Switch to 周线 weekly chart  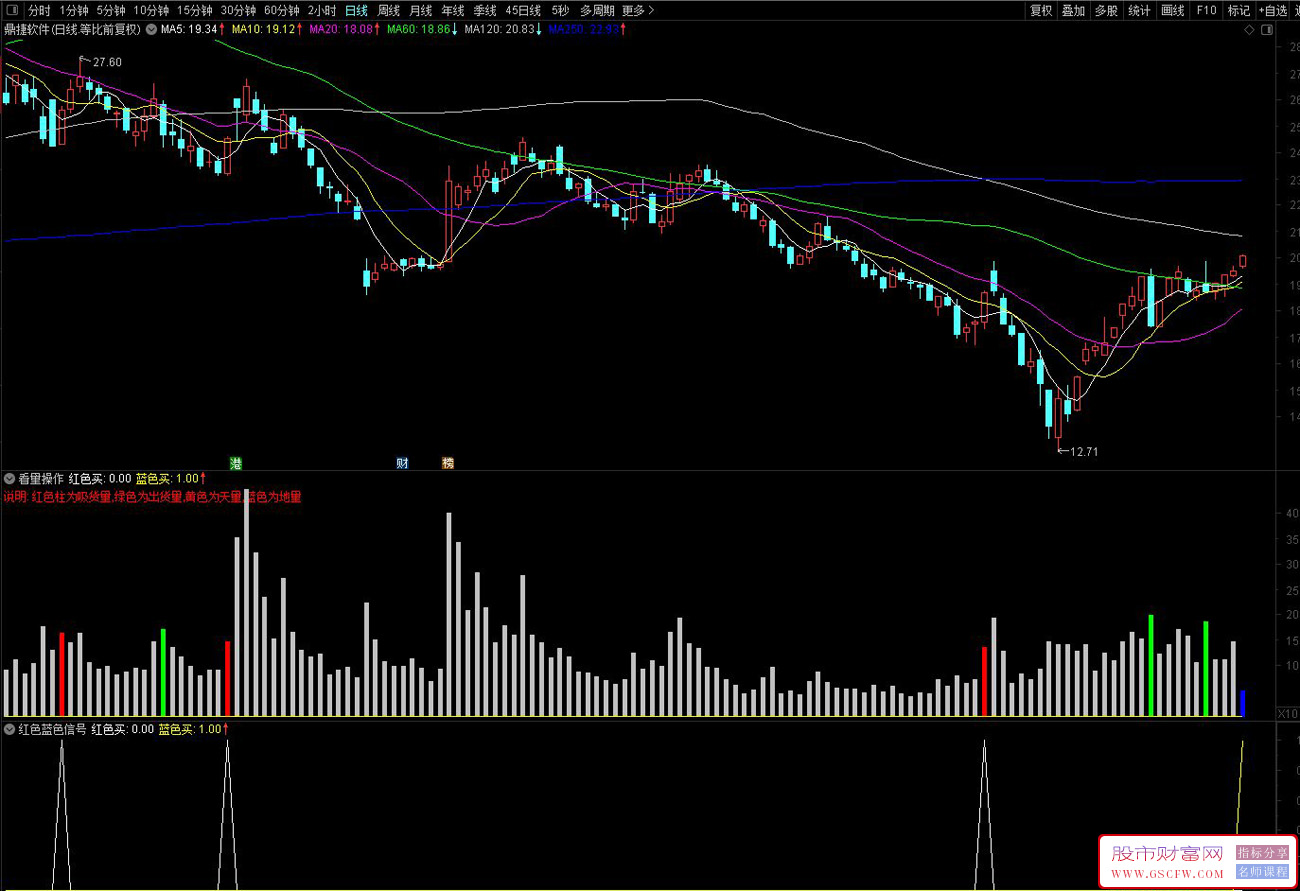[388, 10]
